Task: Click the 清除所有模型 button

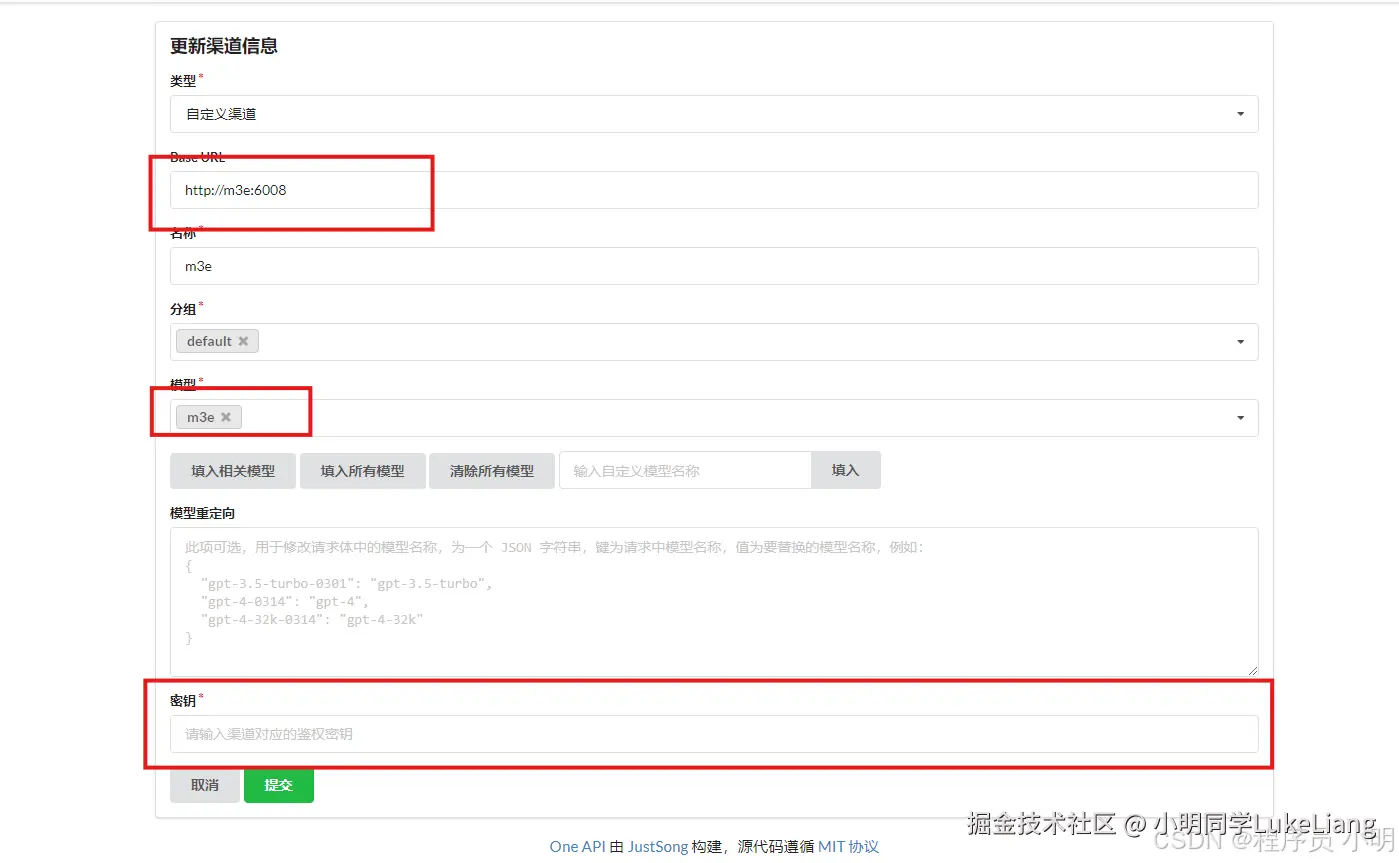Action: [x=491, y=470]
